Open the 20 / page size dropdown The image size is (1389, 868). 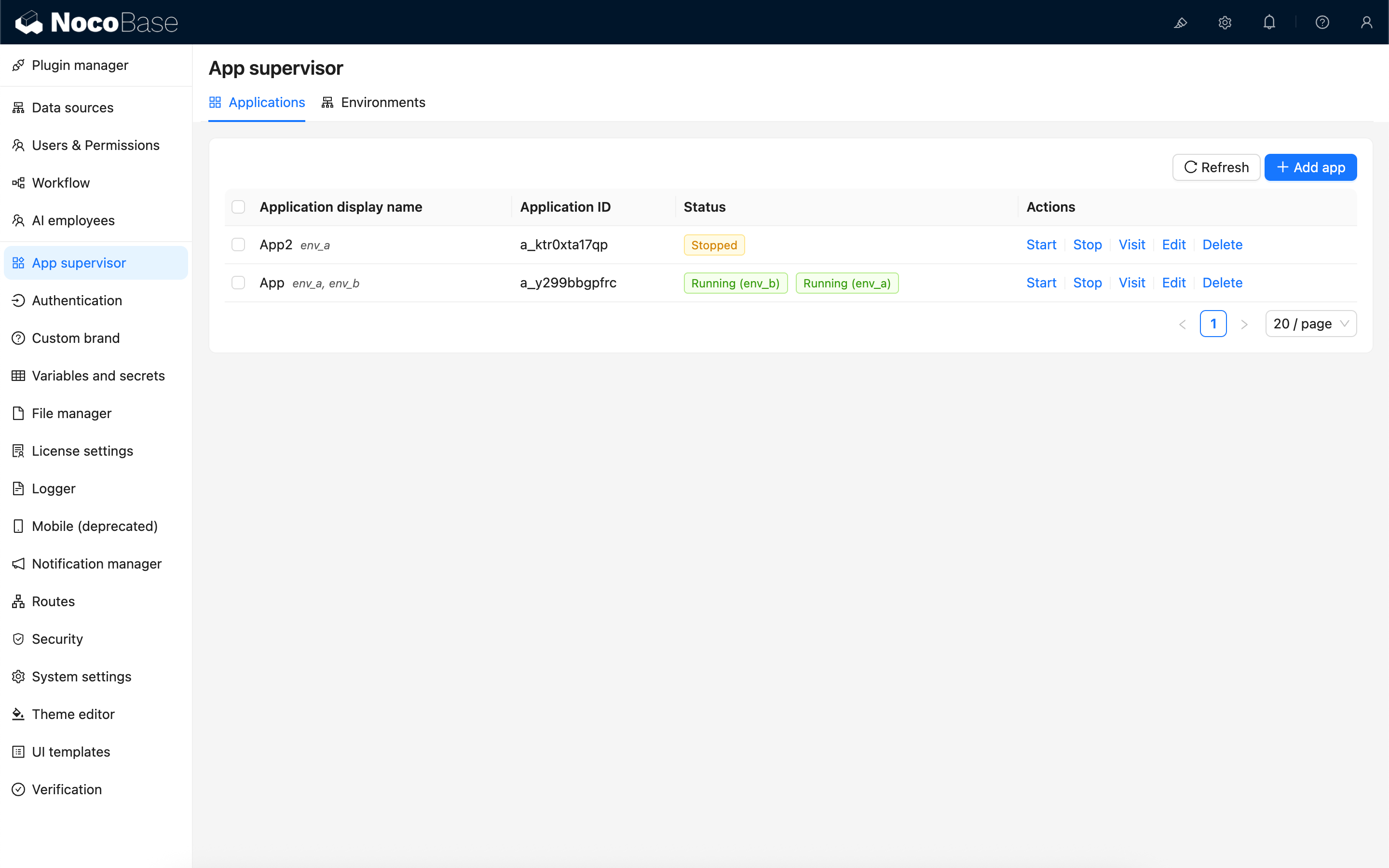tap(1310, 324)
